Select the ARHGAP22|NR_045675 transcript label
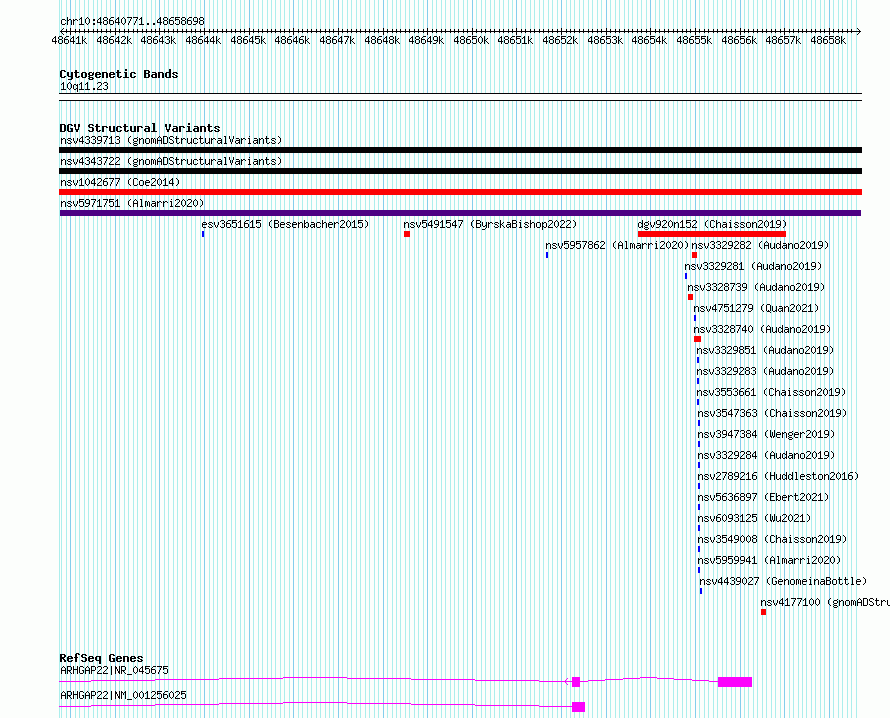Screen dimensions: 890x718 click(114, 670)
